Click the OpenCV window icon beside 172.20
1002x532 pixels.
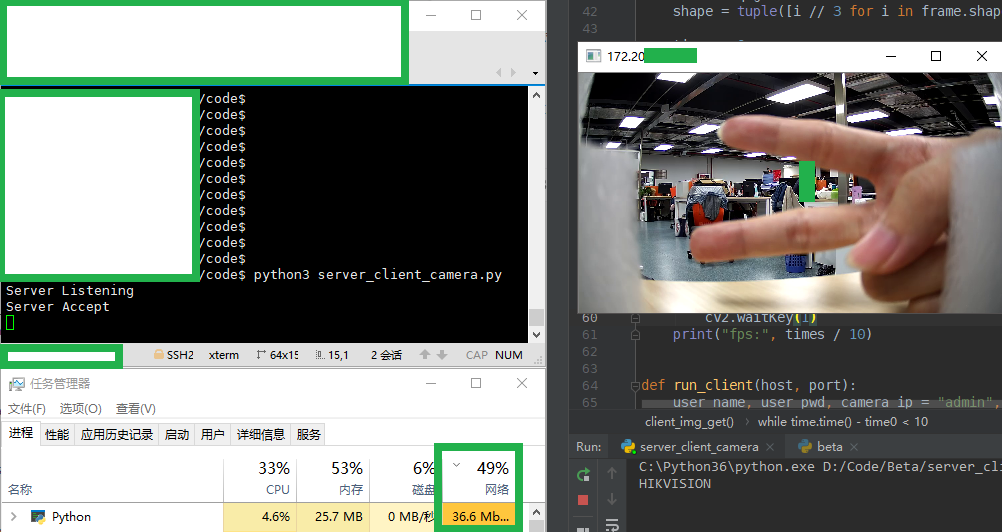pyautogui.click(x=594, y=56)
